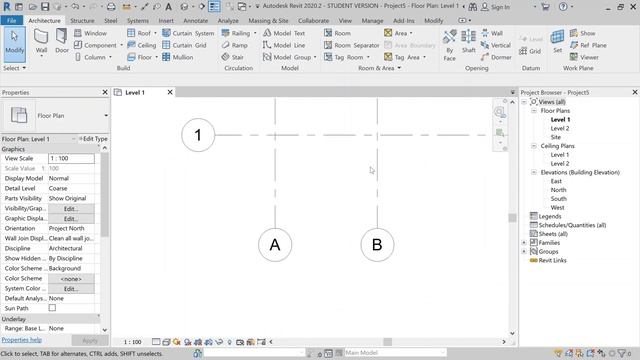This screenshot has width=640, height=360.
Task: Pick the Mullion tool
Action: coord(178,57)
